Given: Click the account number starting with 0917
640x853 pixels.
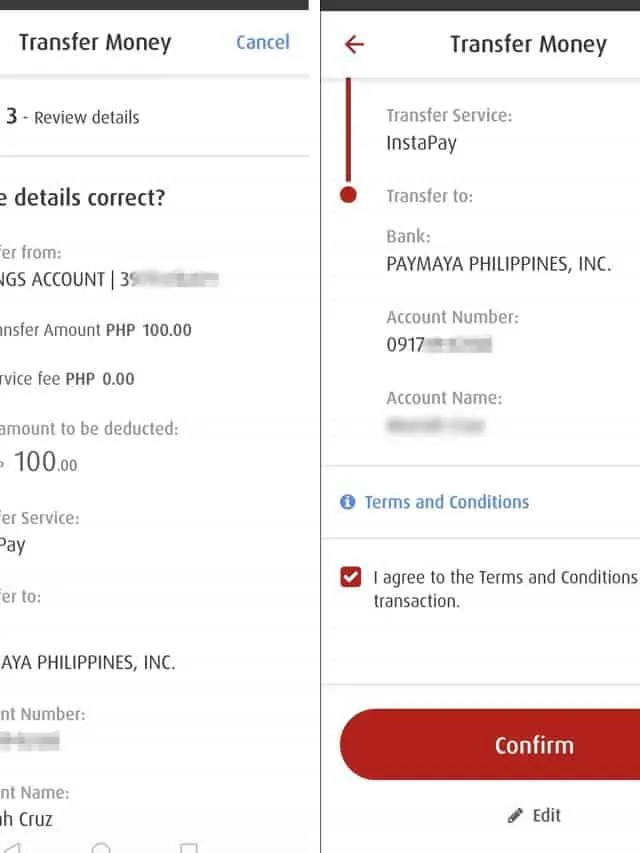Looking at the screenshot, I should pyautogui.click(x=439, y=345).
